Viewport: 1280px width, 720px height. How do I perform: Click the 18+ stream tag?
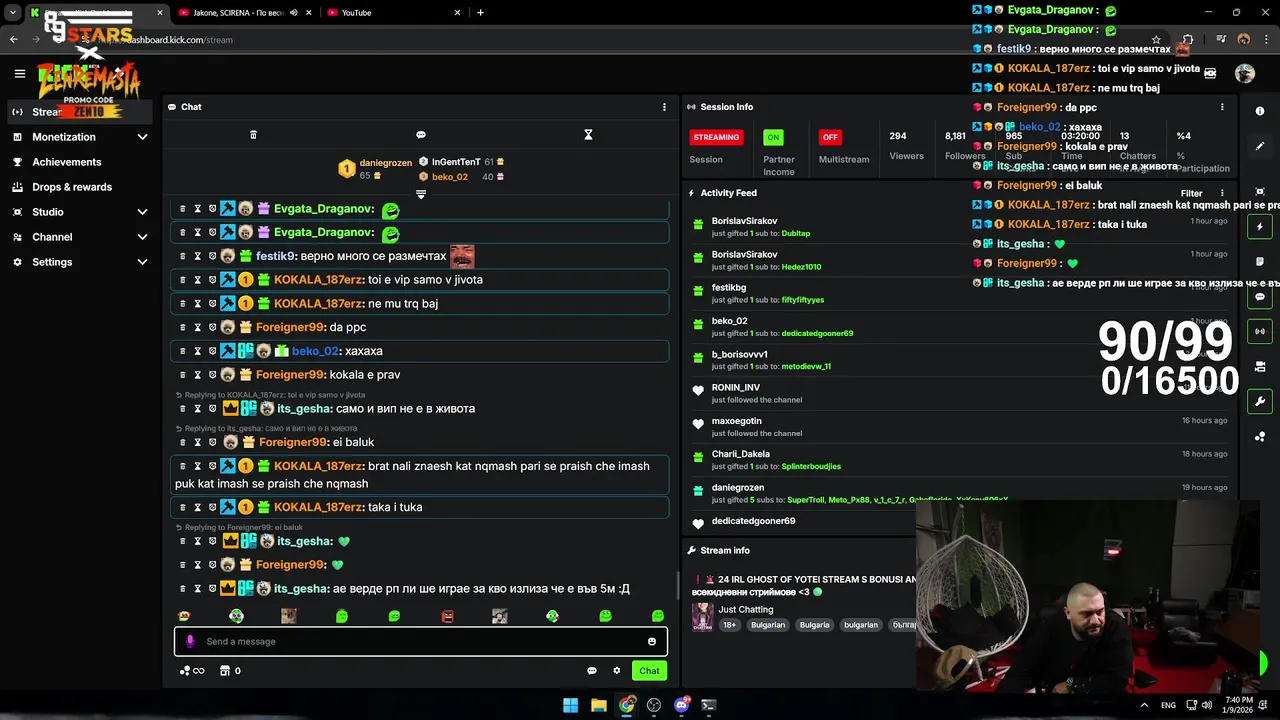(729, 625)
